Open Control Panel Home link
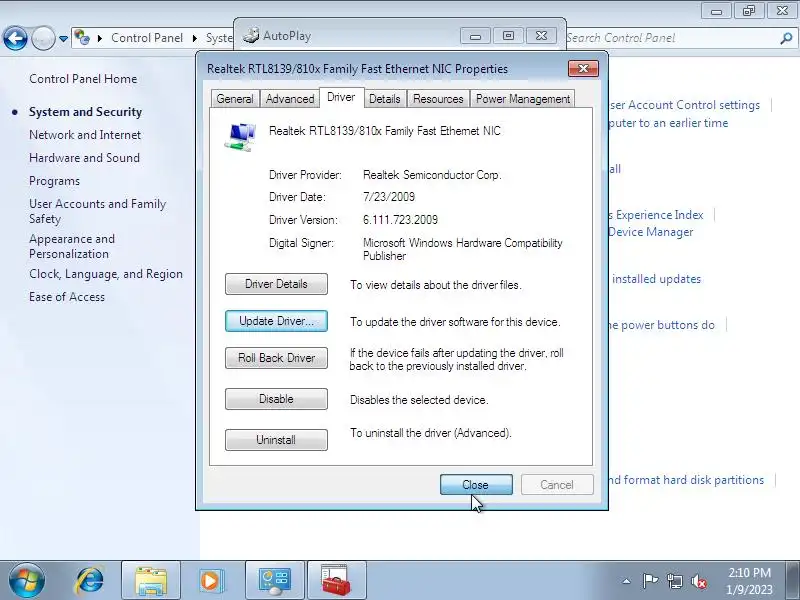 [x=83, y=79]
